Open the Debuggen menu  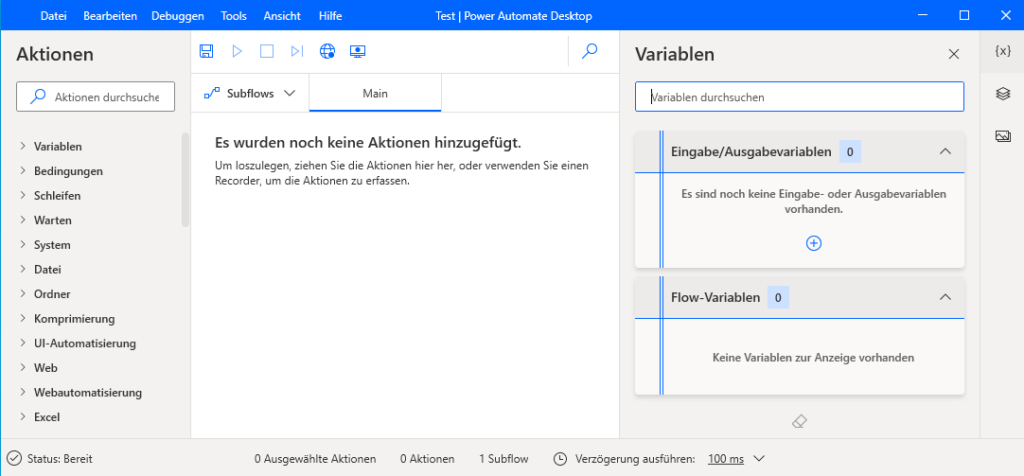[178, 16]
